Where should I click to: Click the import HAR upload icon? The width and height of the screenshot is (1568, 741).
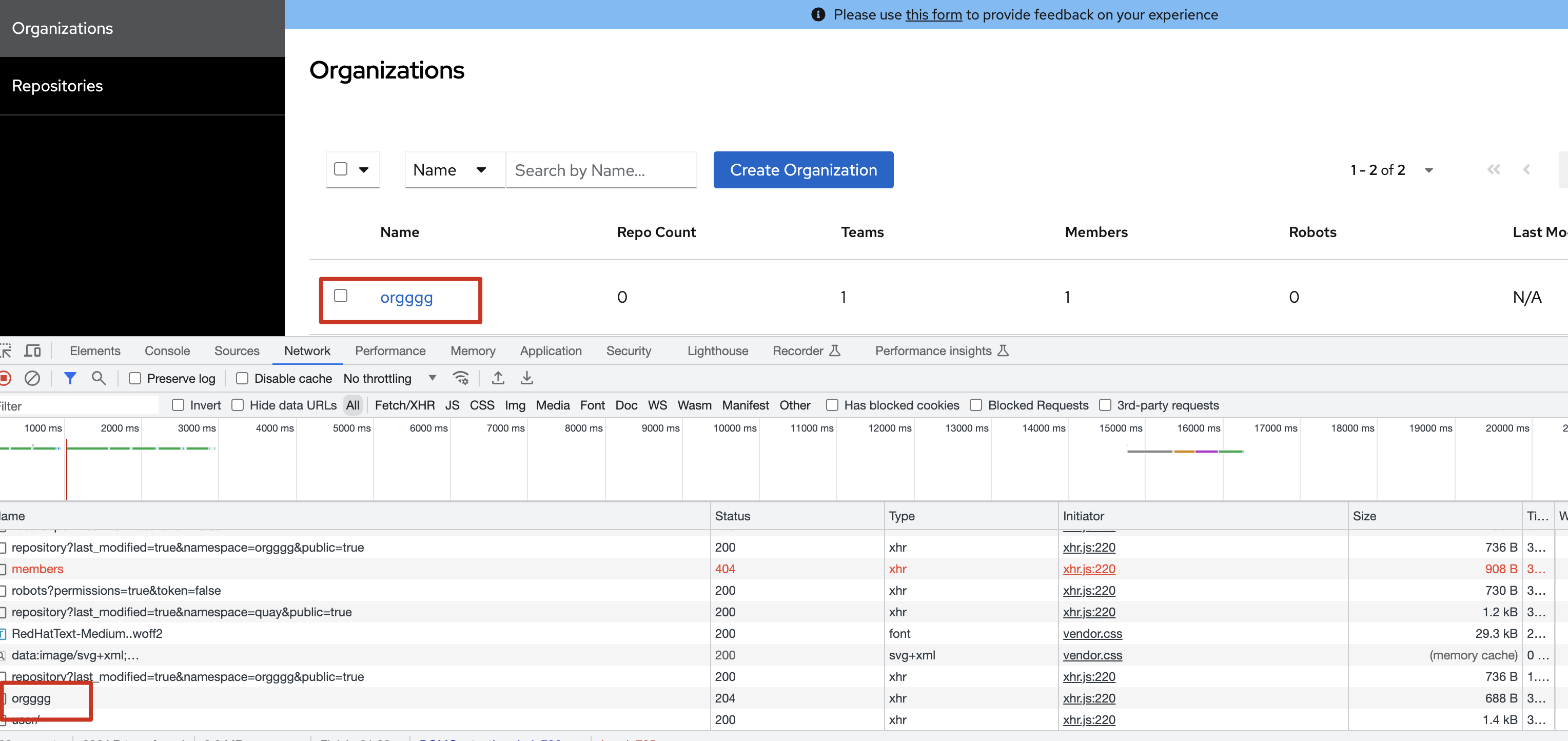498,378
